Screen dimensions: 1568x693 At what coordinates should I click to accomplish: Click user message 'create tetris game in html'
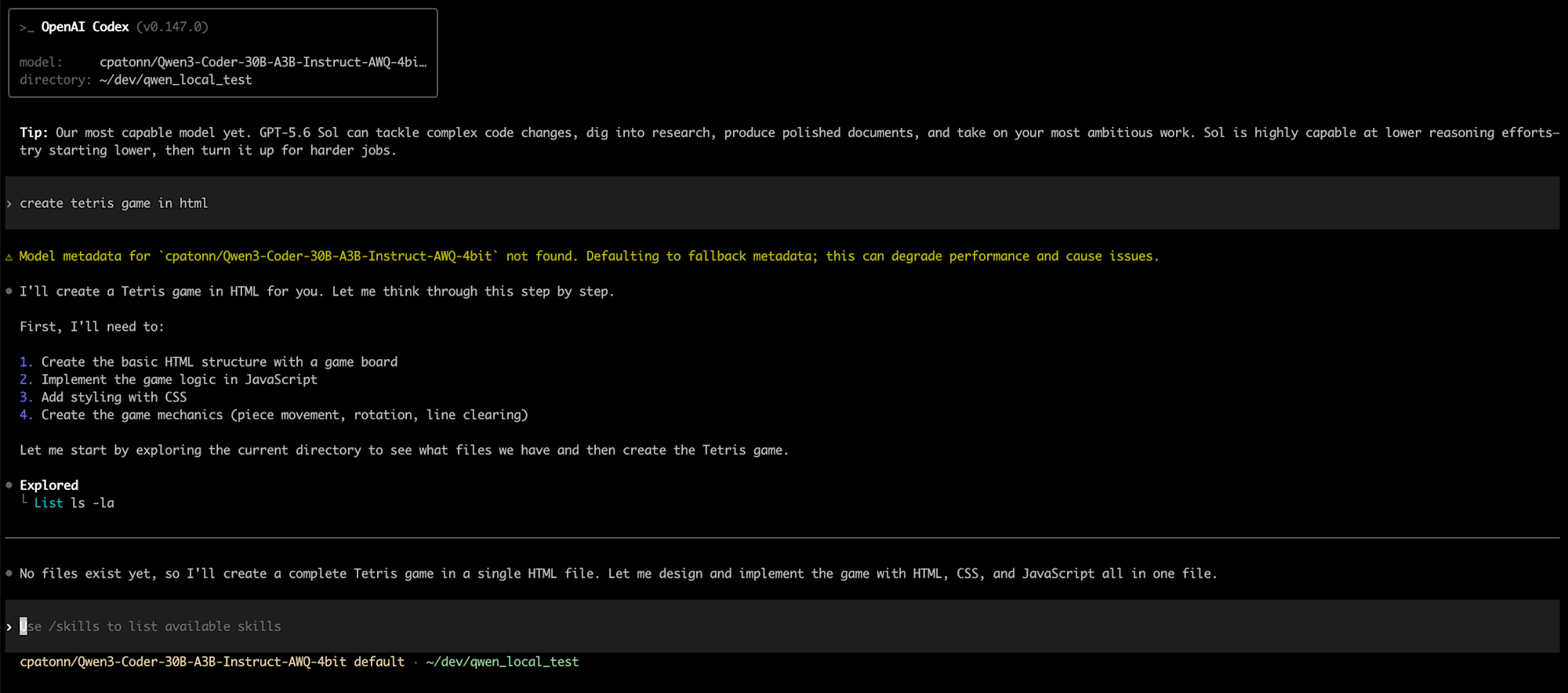pyautogui.click(x=114, y=203)
